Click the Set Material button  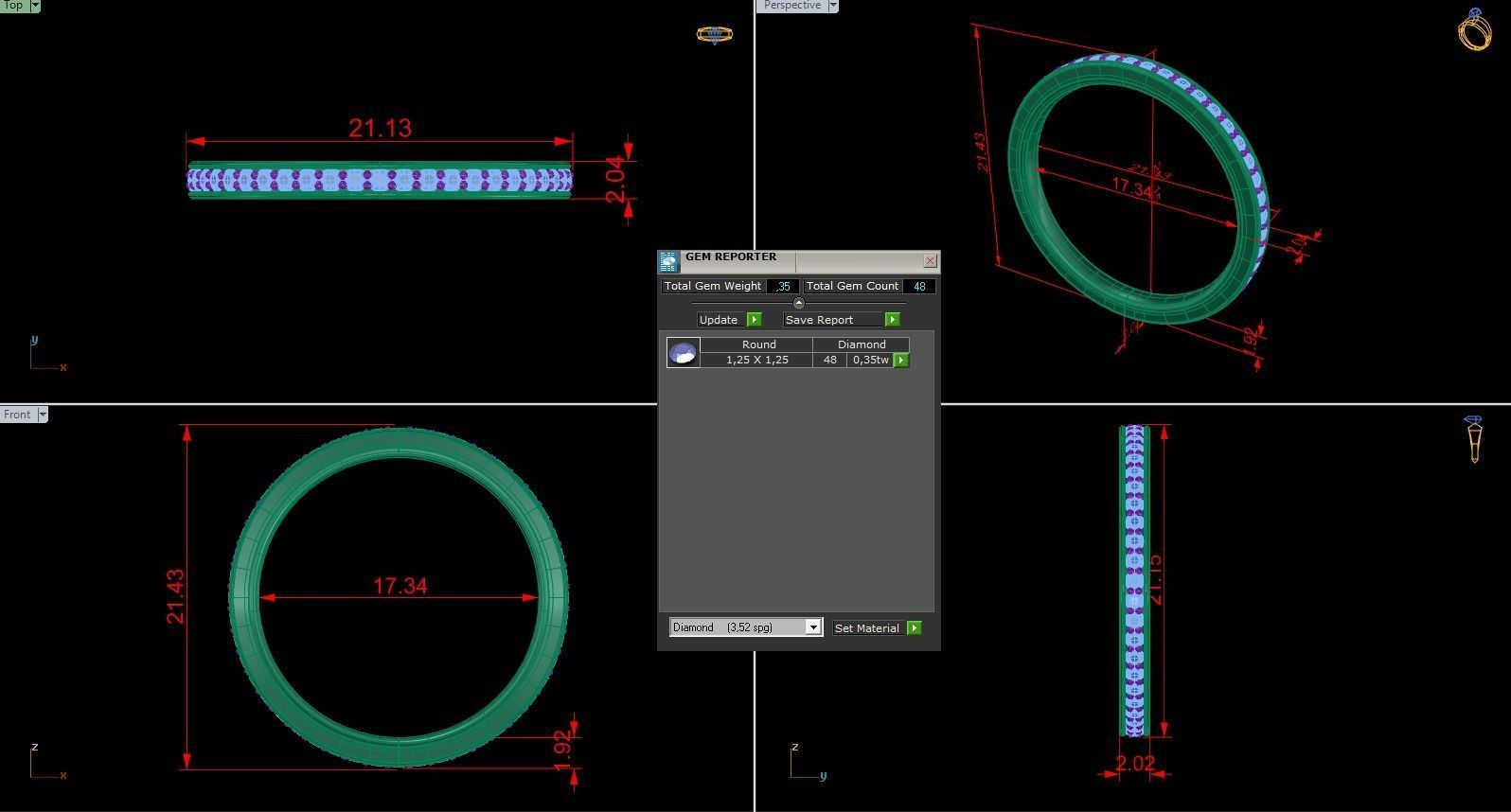coord(868,627)
